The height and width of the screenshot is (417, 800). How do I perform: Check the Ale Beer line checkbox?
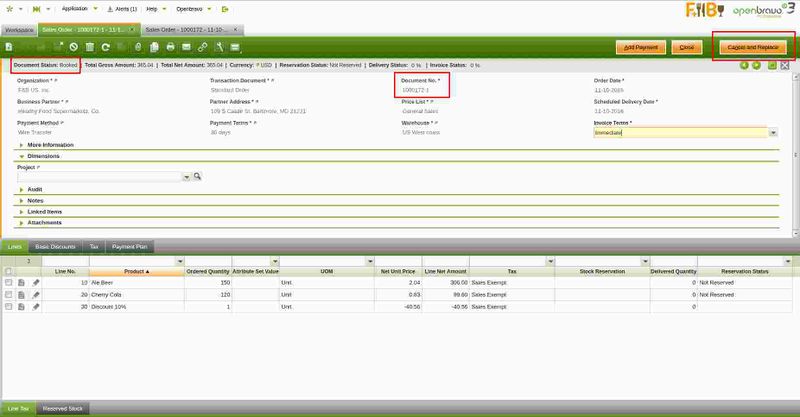[9, 283]
